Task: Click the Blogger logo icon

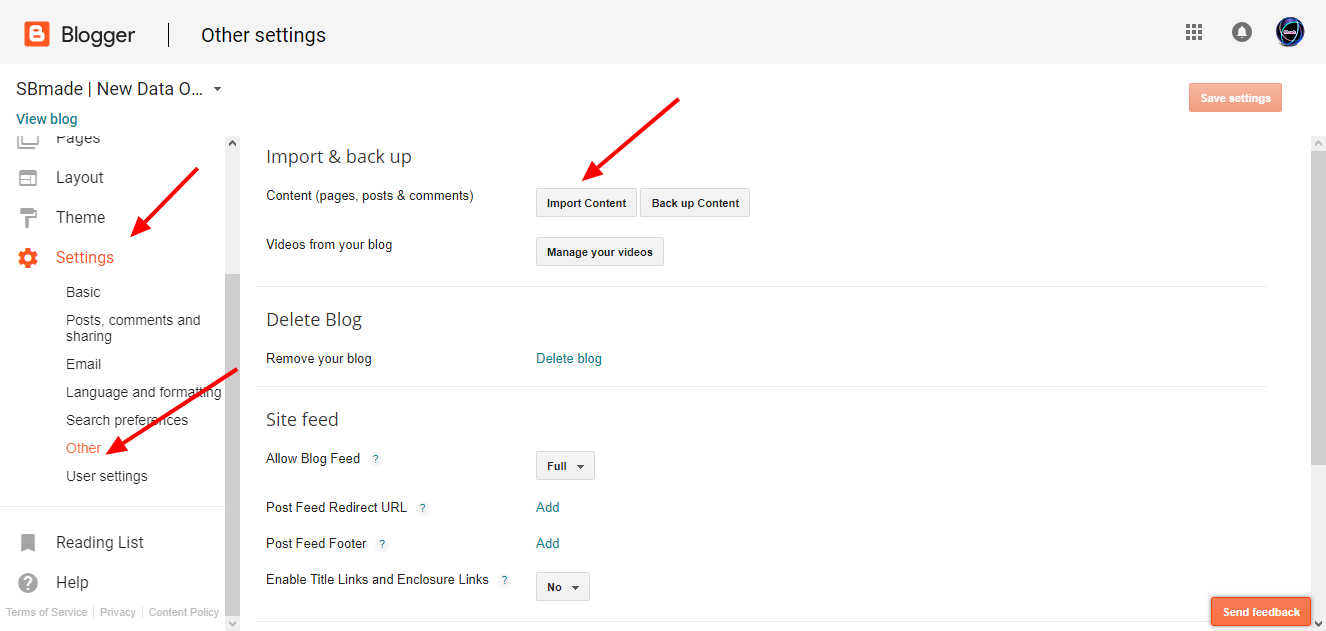Action: (x=37, y=35)
